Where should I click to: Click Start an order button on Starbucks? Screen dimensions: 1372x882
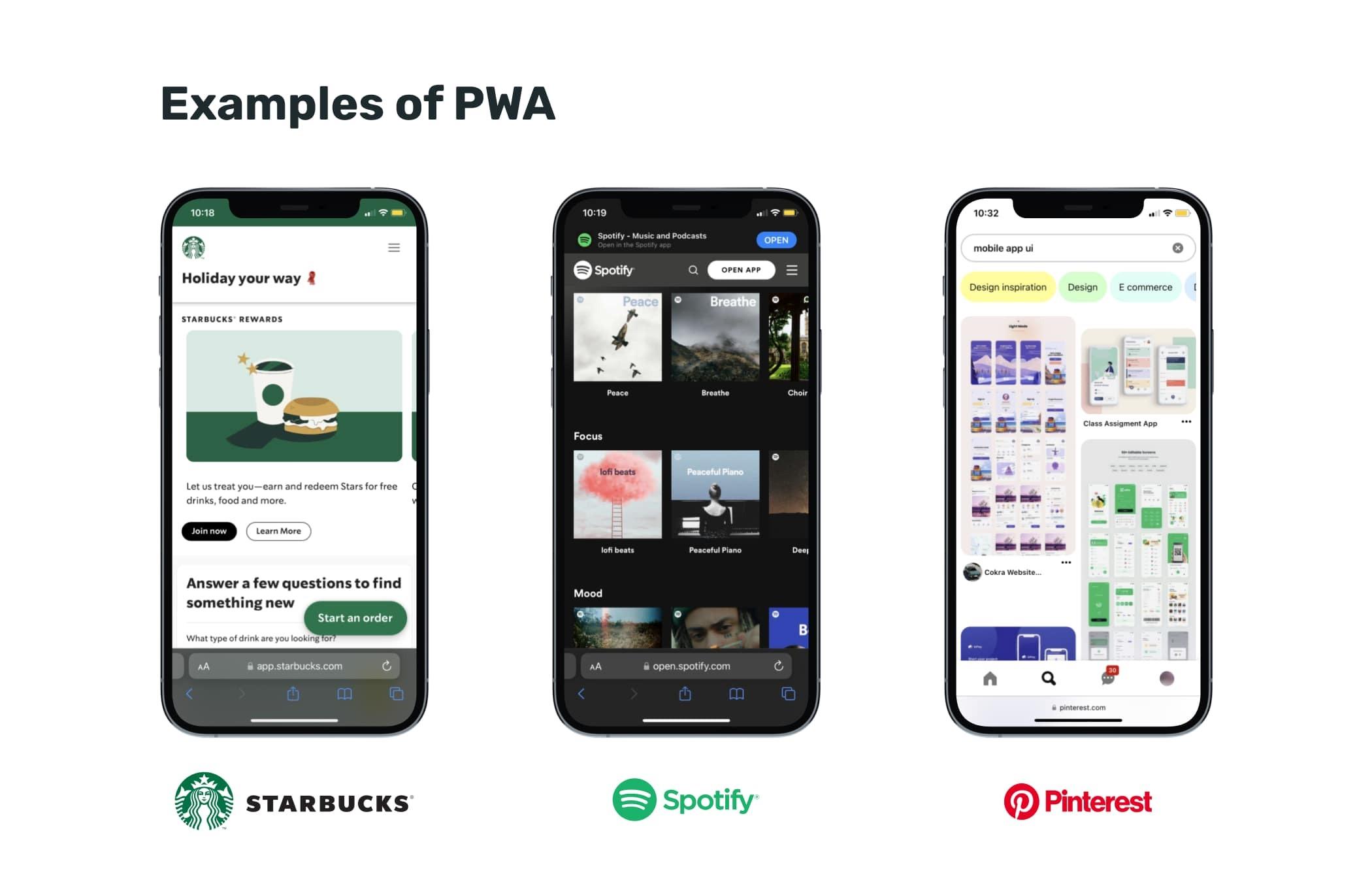point(355,618)
